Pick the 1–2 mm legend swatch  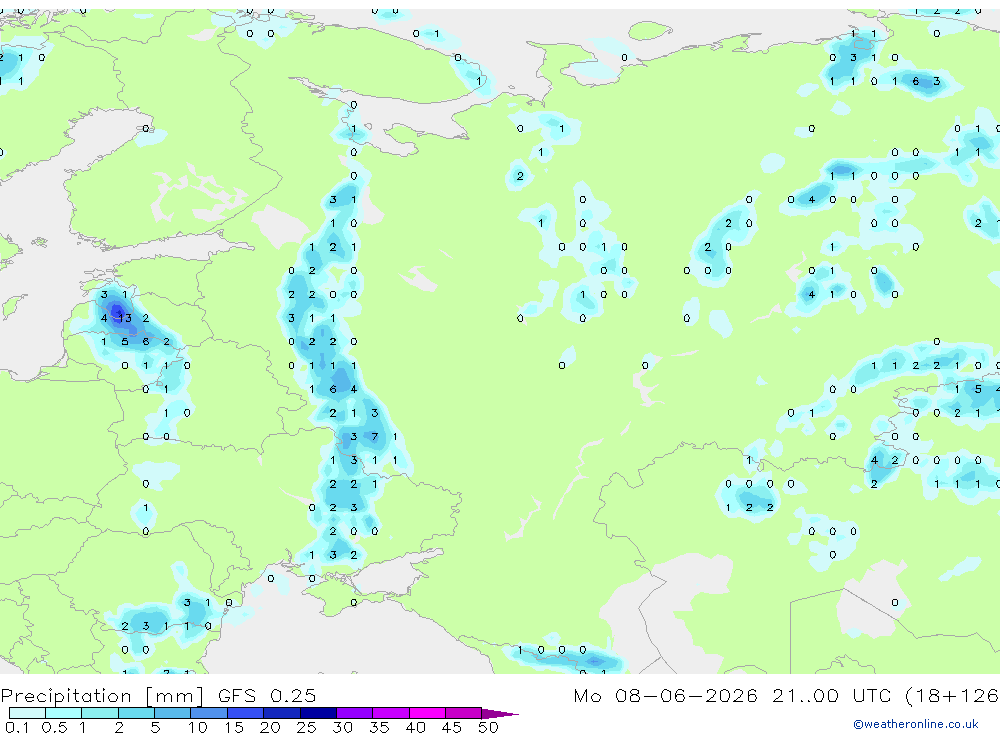(100, 713)
